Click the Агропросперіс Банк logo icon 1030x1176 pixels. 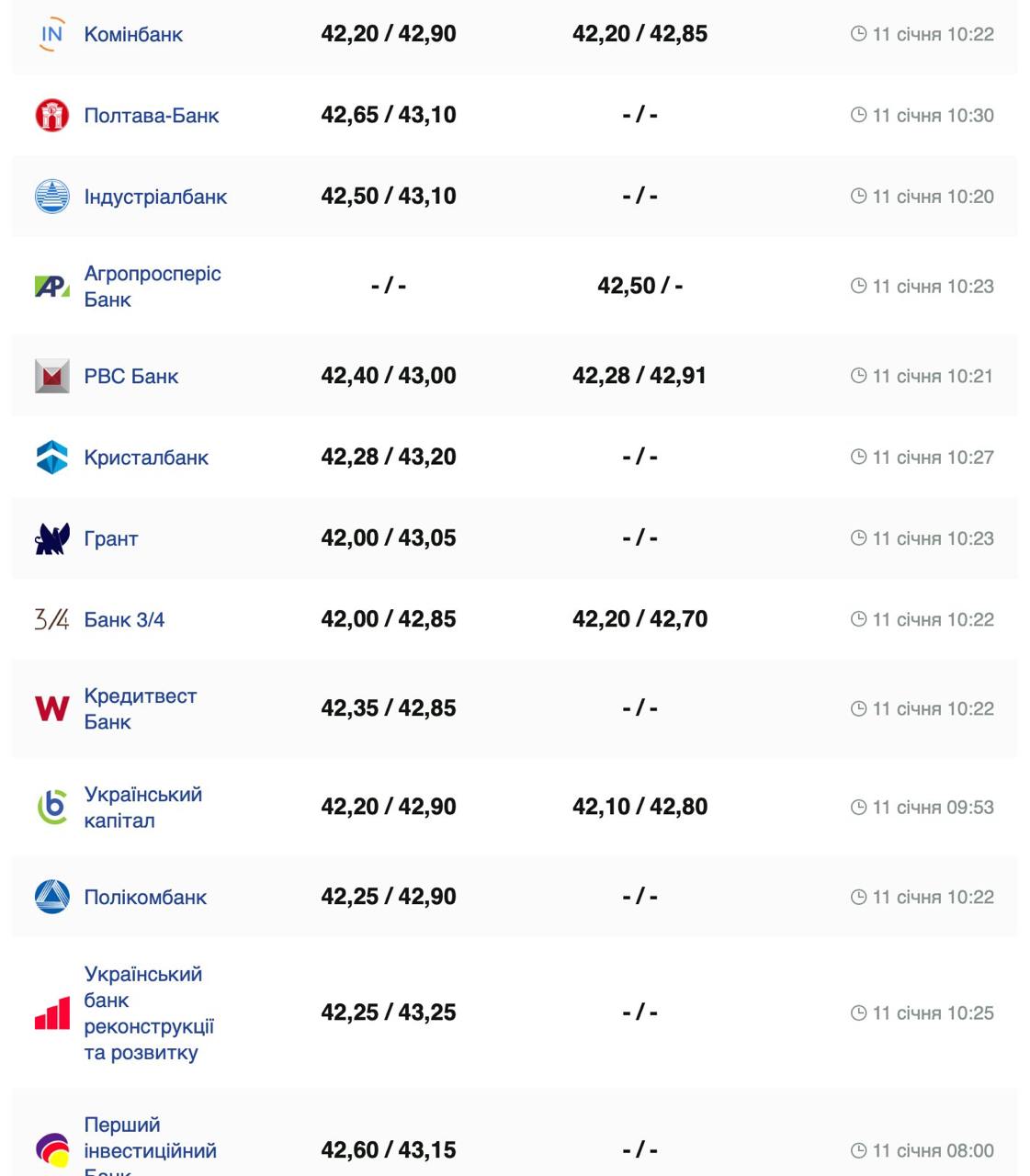tap(51, 287)
